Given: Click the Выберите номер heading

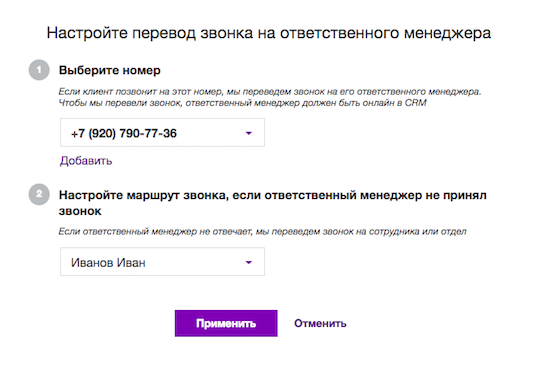Looking at the screenshot, I should [110, 70].
